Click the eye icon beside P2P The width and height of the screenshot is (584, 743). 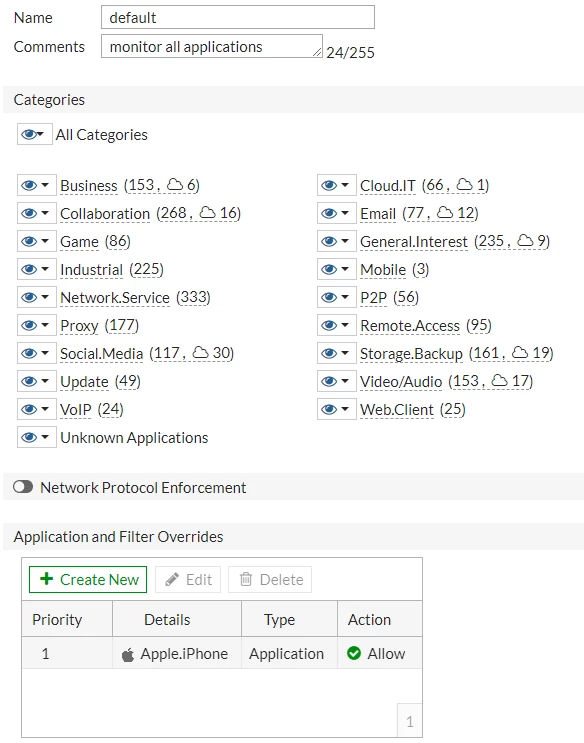tap(329, 297)
